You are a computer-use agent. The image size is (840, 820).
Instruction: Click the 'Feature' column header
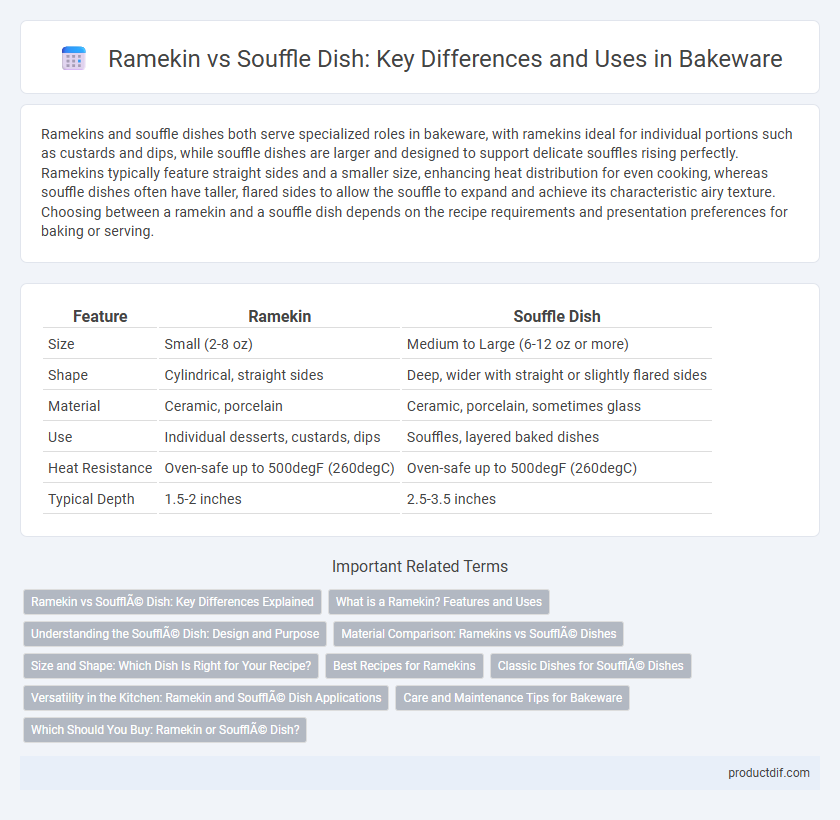(x=100, y=317)
